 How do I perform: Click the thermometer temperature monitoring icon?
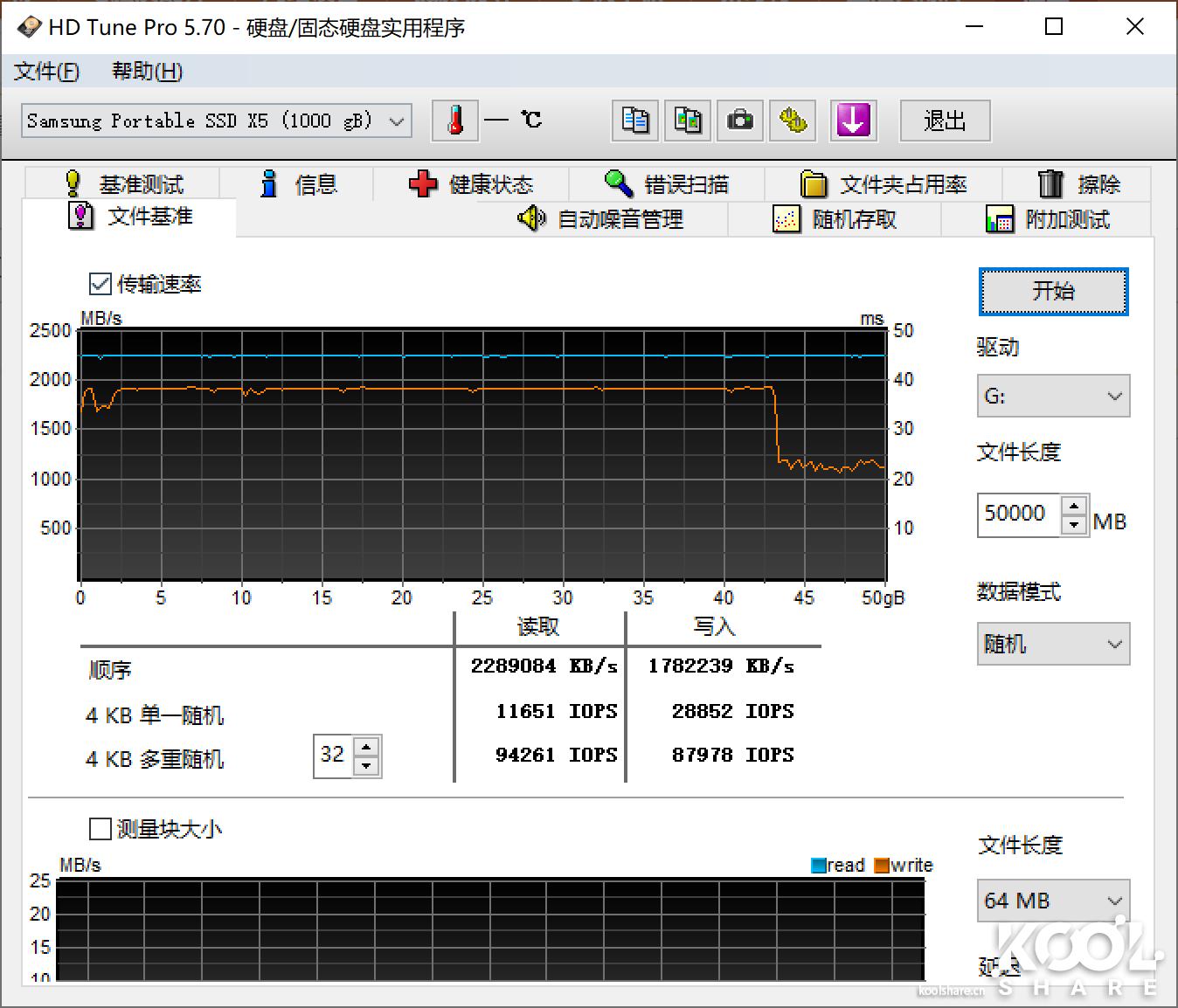[454, 121]
